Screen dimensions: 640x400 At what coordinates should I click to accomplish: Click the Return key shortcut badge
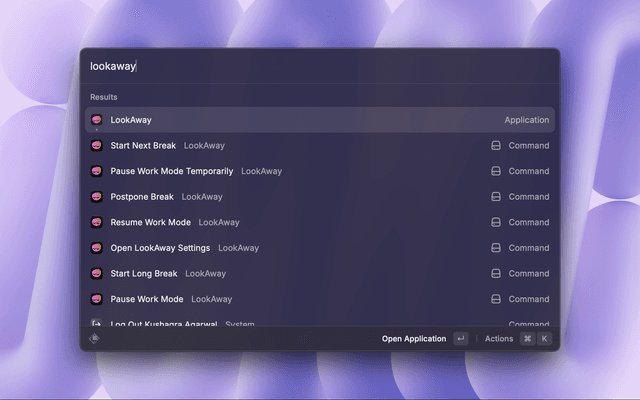460,339
